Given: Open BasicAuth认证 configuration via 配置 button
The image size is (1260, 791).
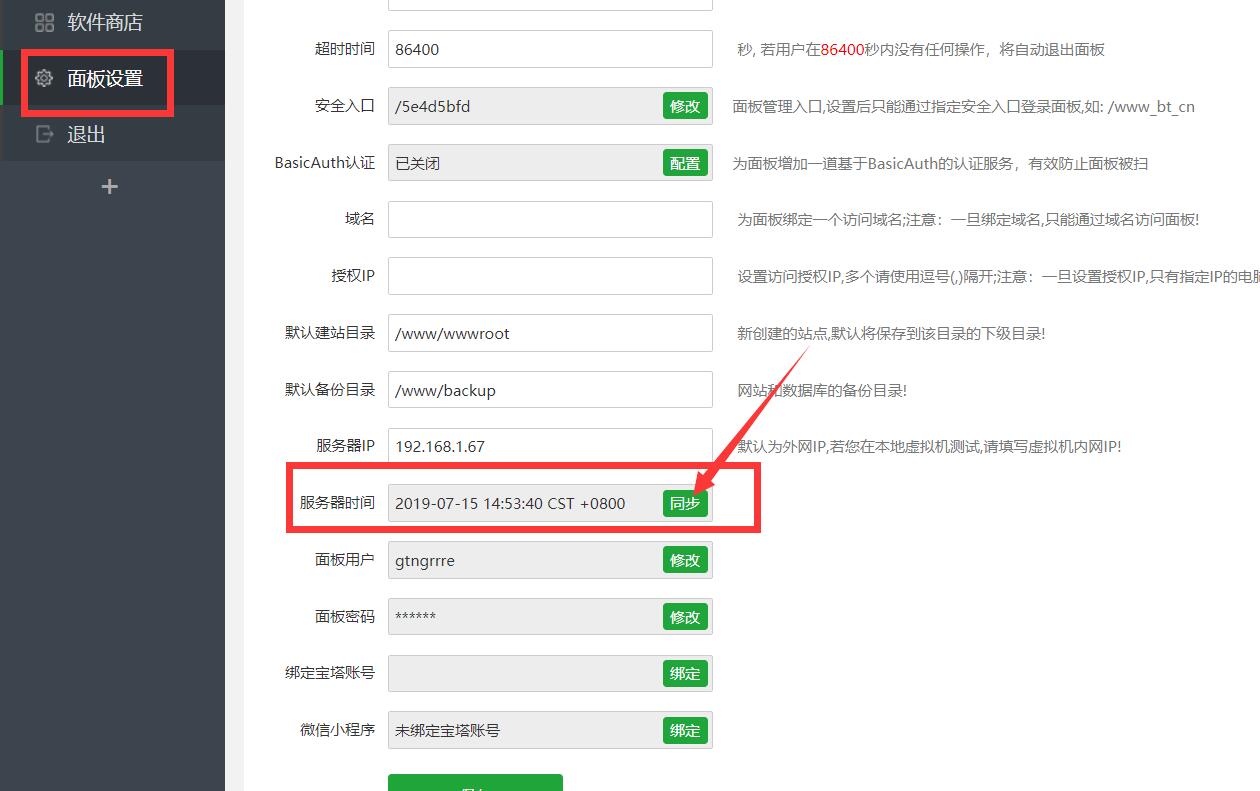Looking at the screenshot, I should tap(685, 162).
